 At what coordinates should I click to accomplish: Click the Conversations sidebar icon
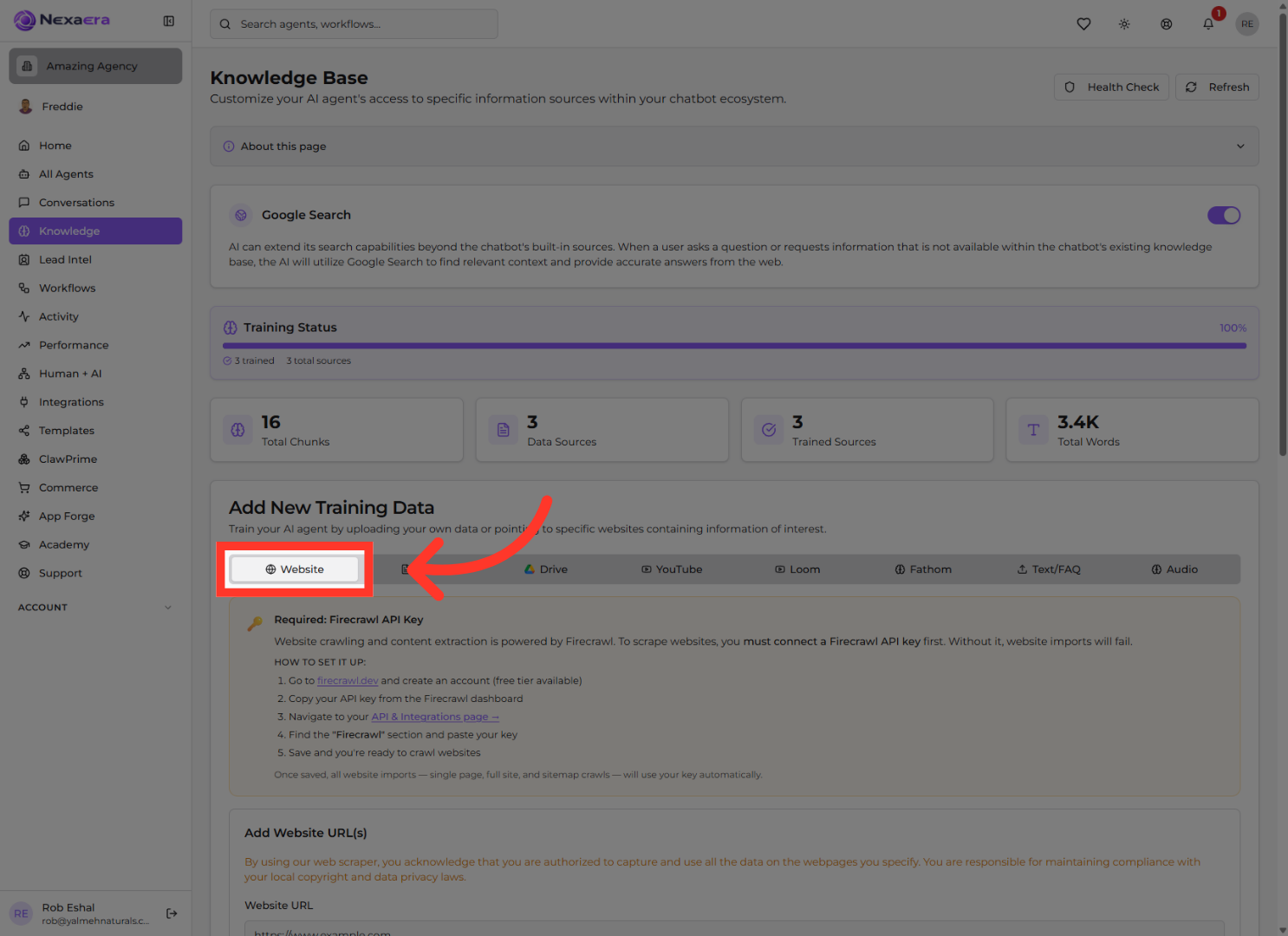point(24,203)
